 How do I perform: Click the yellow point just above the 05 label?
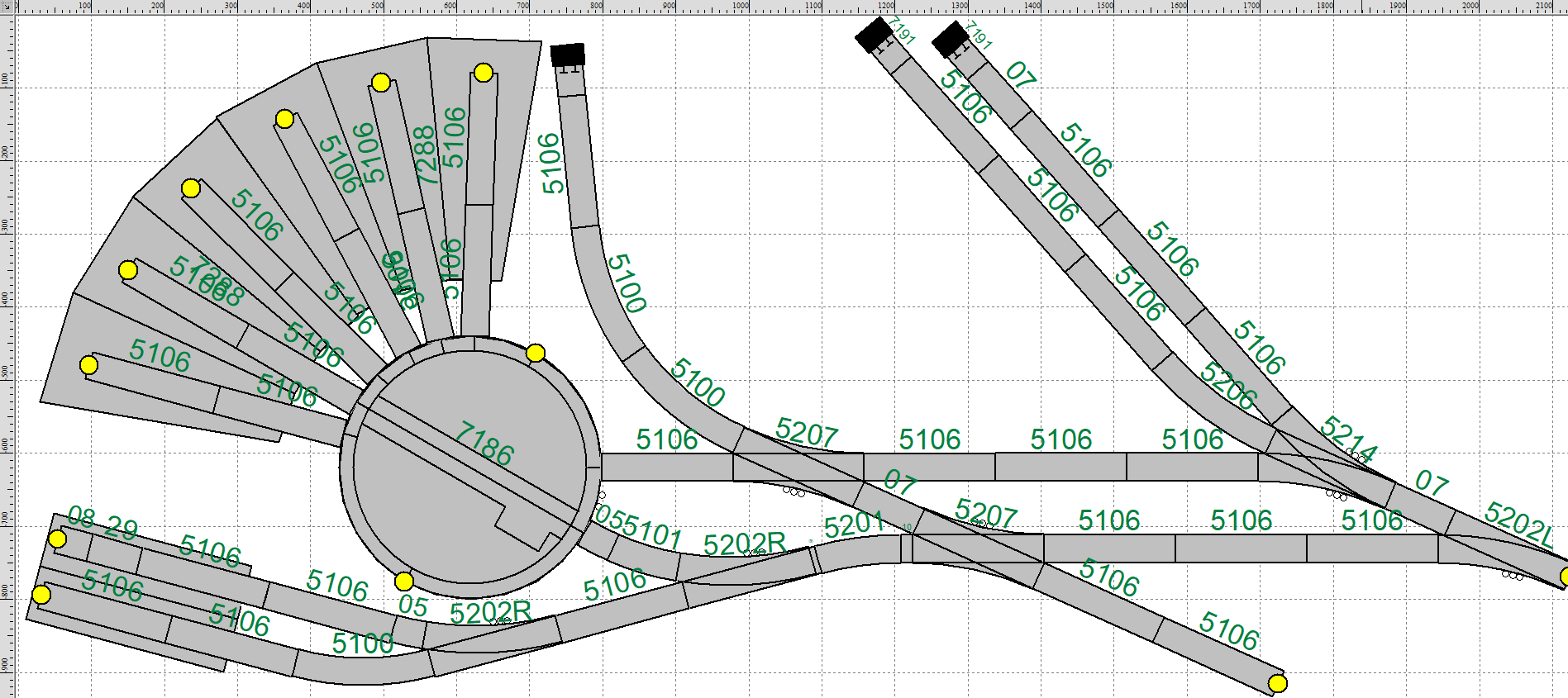pos(404,581)
